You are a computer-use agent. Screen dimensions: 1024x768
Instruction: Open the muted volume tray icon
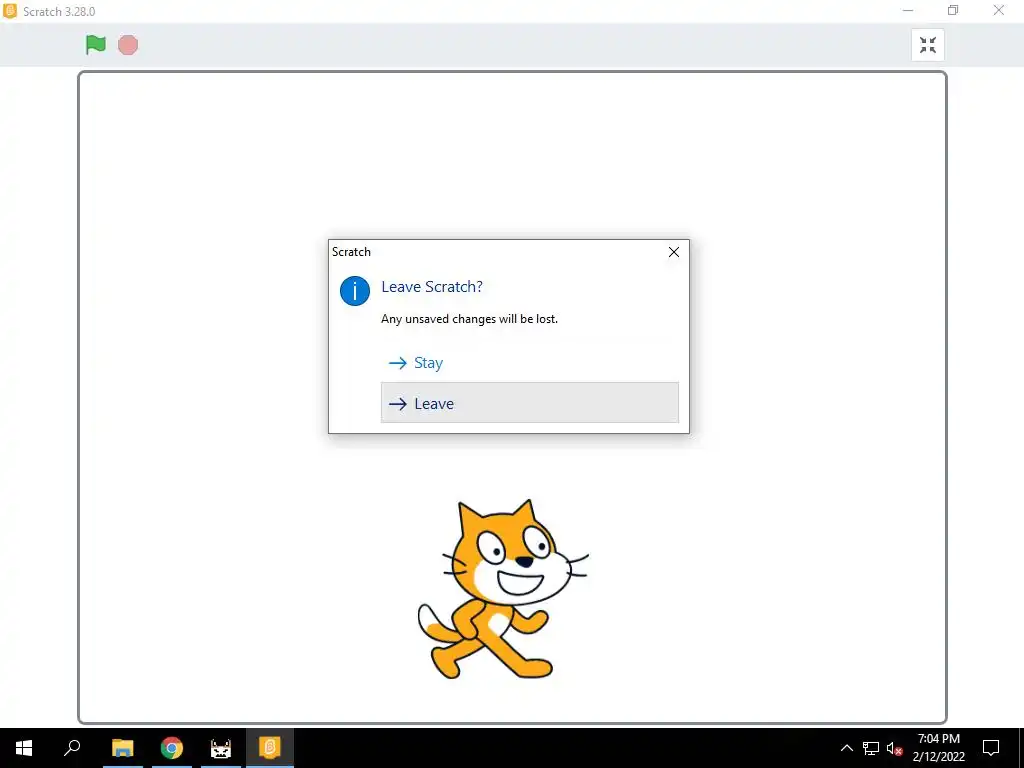tap(894, 748)
